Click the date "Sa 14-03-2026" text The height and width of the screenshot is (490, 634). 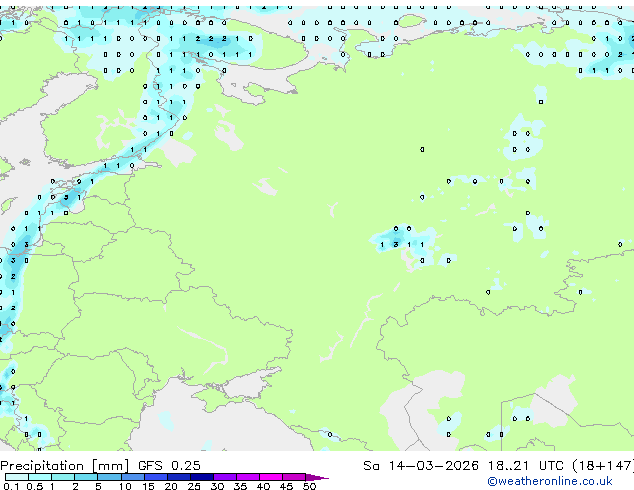tap(421, 466)
